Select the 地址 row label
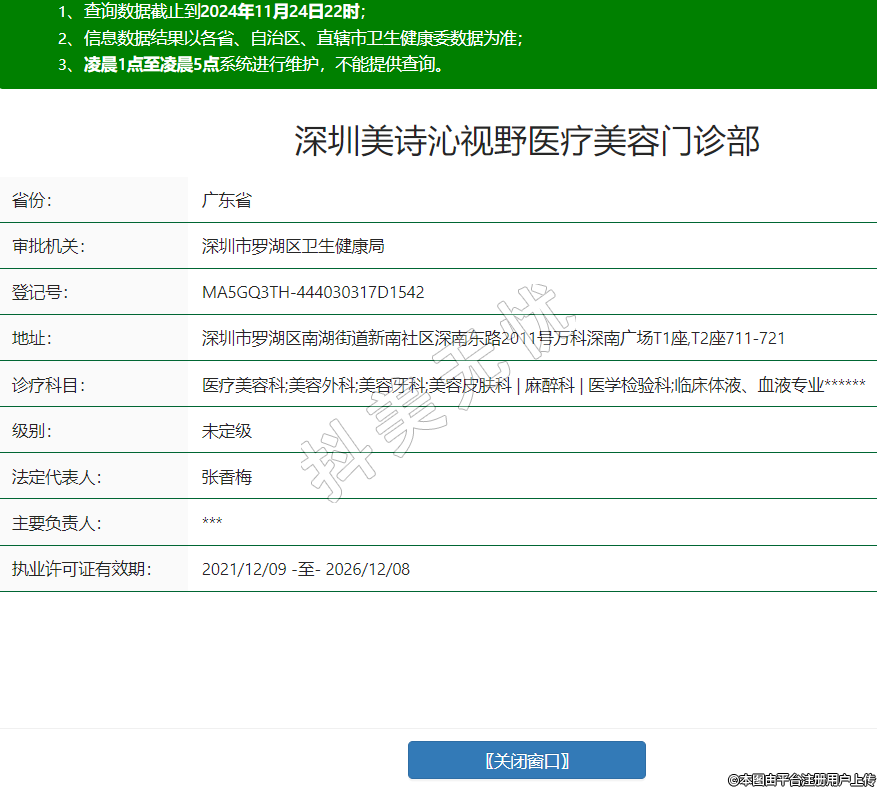Image resolution: width=877 pixels, height=787 pixels. click(31, 338)
